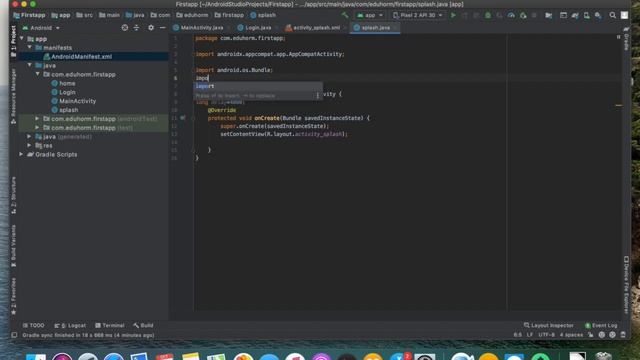Open Project panel gear options
The height and width of the screenshot is (360, 640).
pos(151,28)
